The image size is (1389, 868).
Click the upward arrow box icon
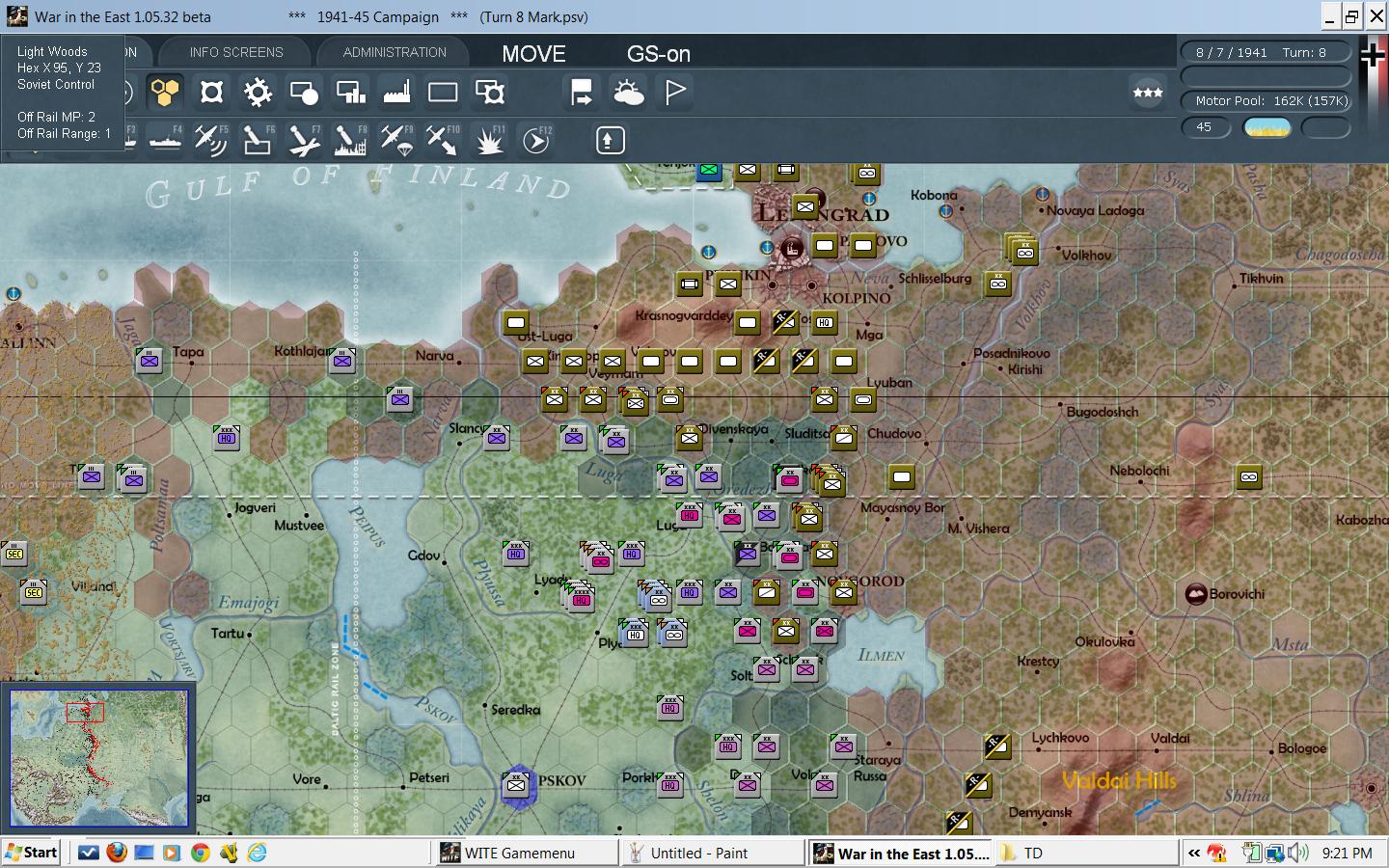coord(609,140)
